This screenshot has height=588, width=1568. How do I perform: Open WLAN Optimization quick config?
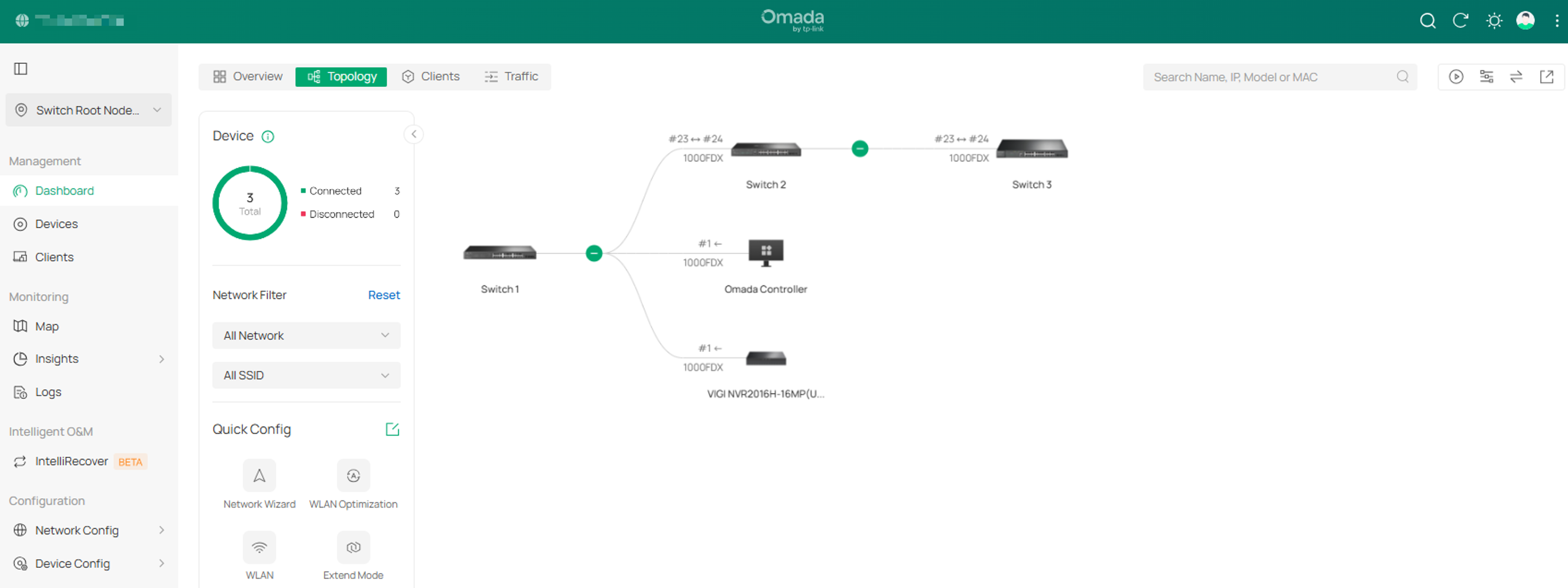[353, 485]
